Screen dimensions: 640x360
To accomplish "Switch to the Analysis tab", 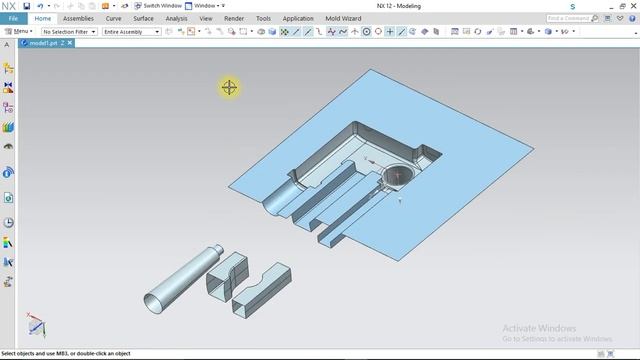I will [x=176, y=18].
